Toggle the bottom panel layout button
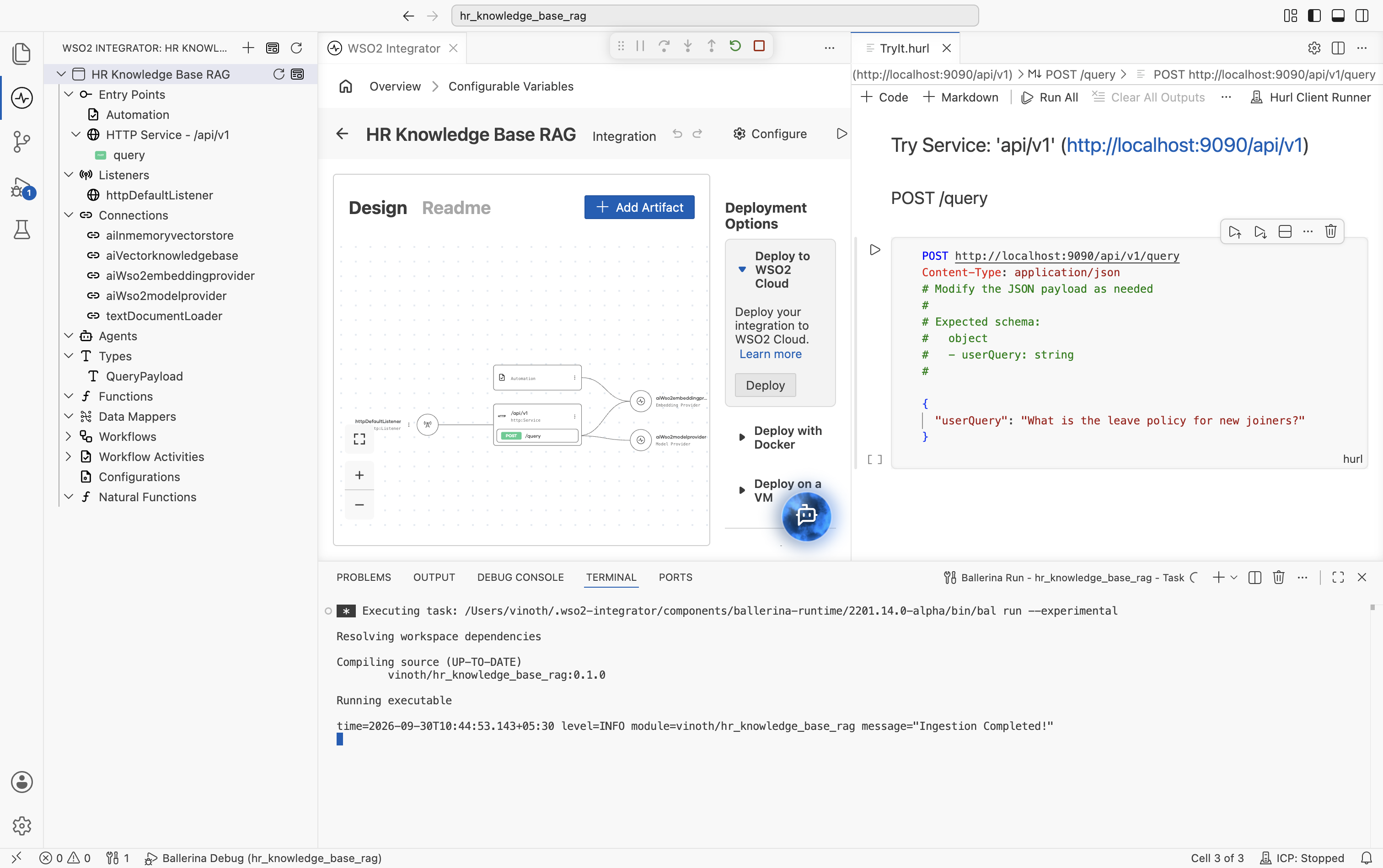Screen dimensions: 1383x868 1338,16
